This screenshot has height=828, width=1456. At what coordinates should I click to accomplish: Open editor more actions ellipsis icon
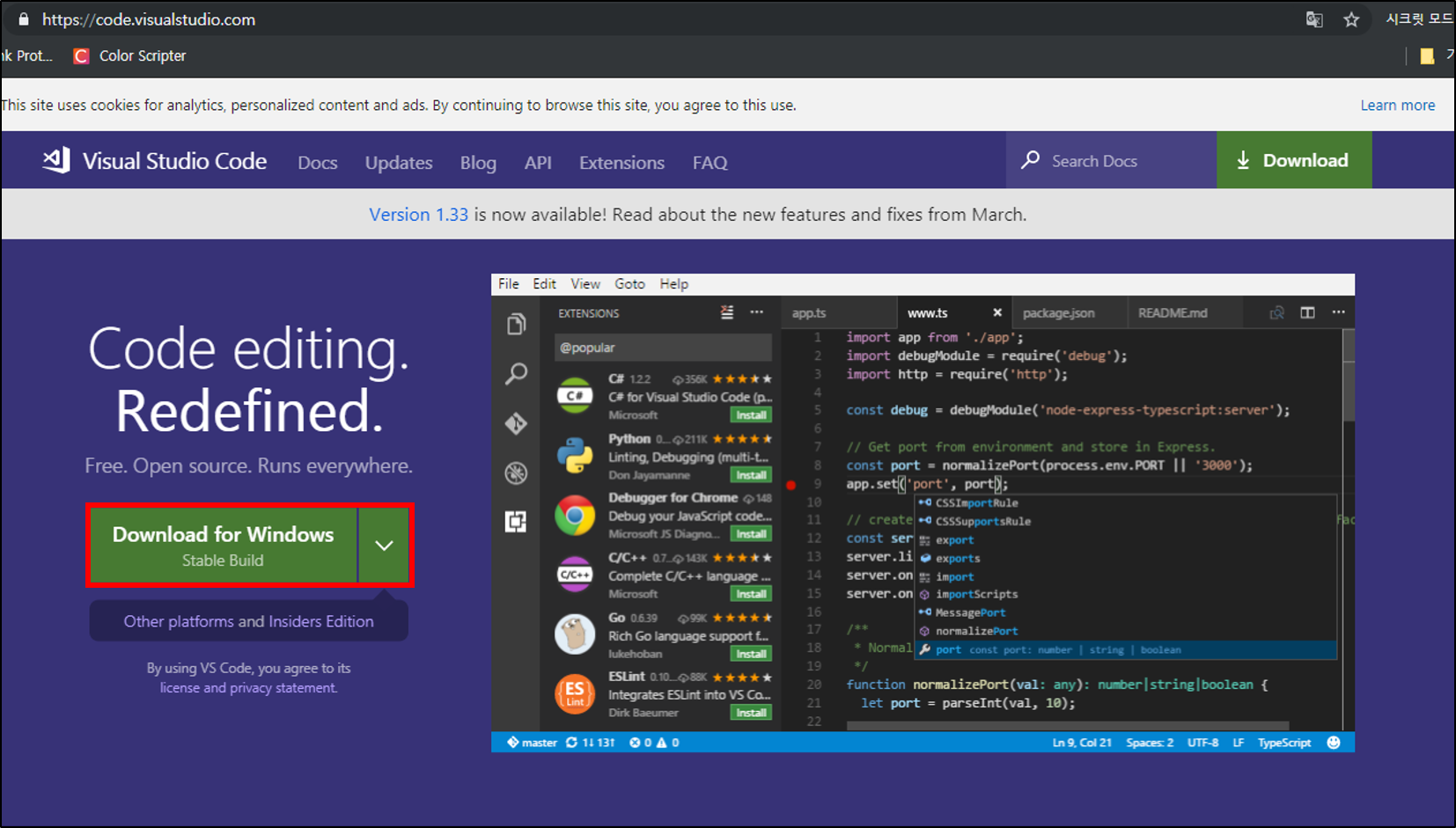[x=1338, y=312]
